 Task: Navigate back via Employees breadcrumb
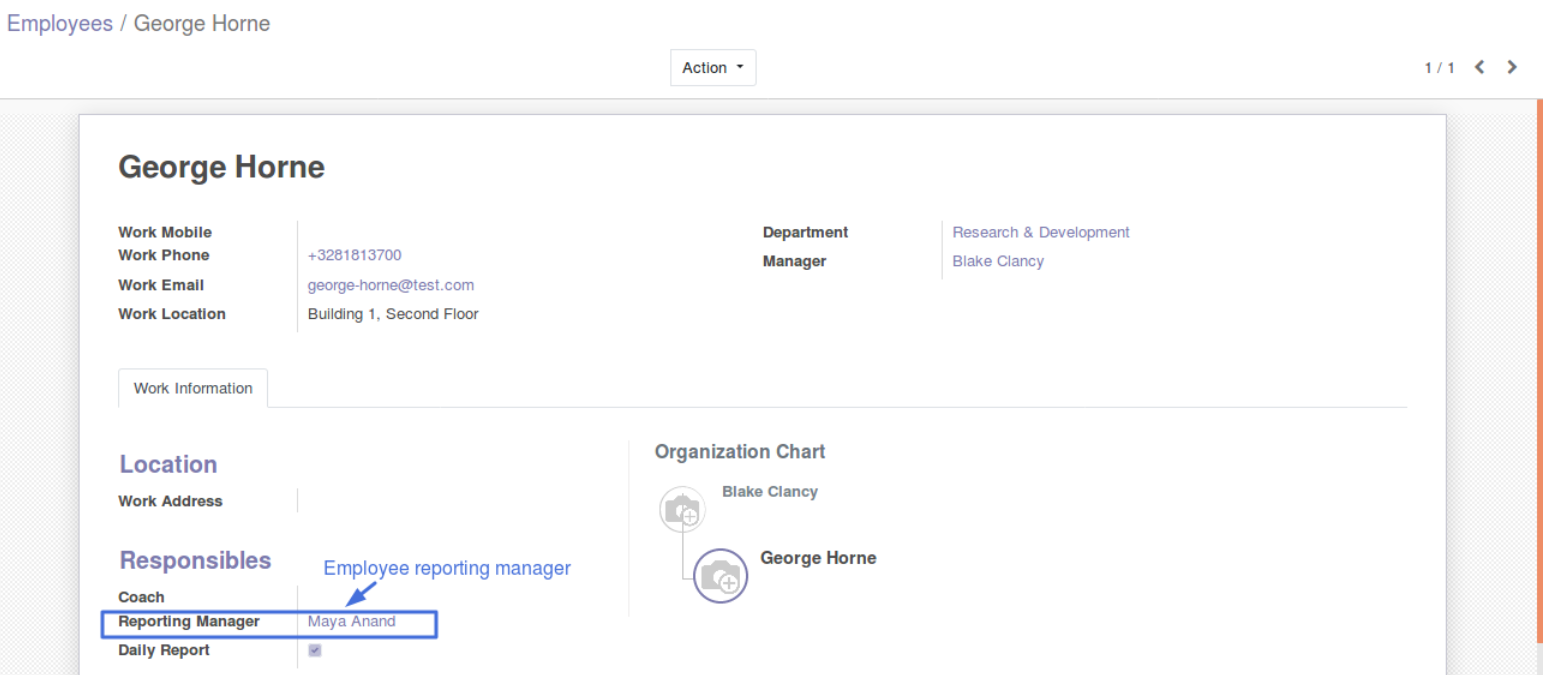[x=60, y=23]
